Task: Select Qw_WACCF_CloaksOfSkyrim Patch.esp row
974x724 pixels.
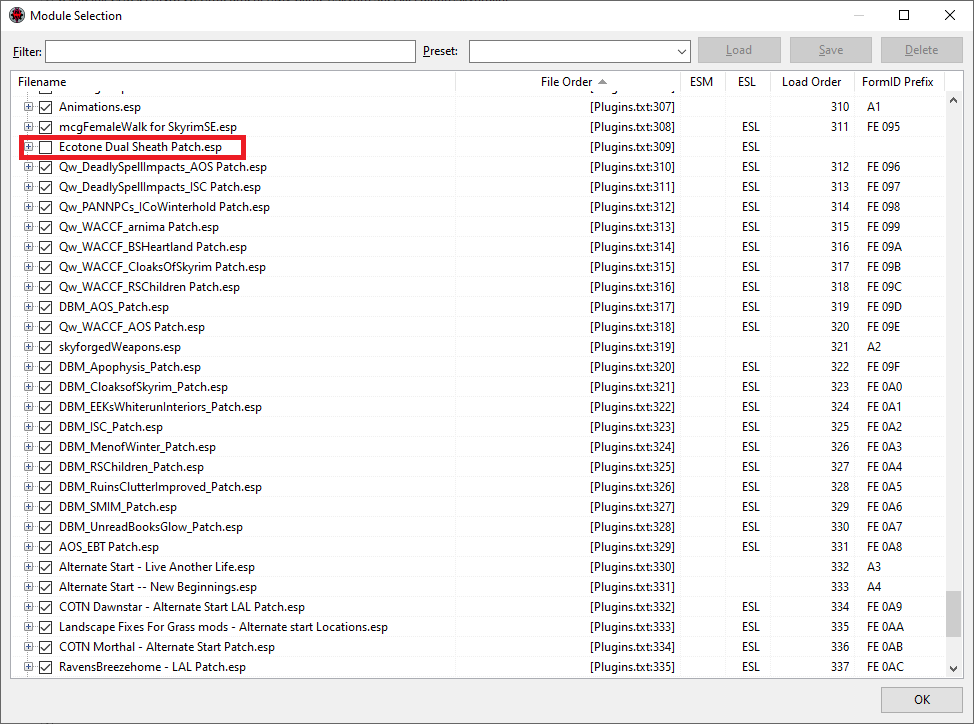Action: pyautogui.click(x=478, y=267)
